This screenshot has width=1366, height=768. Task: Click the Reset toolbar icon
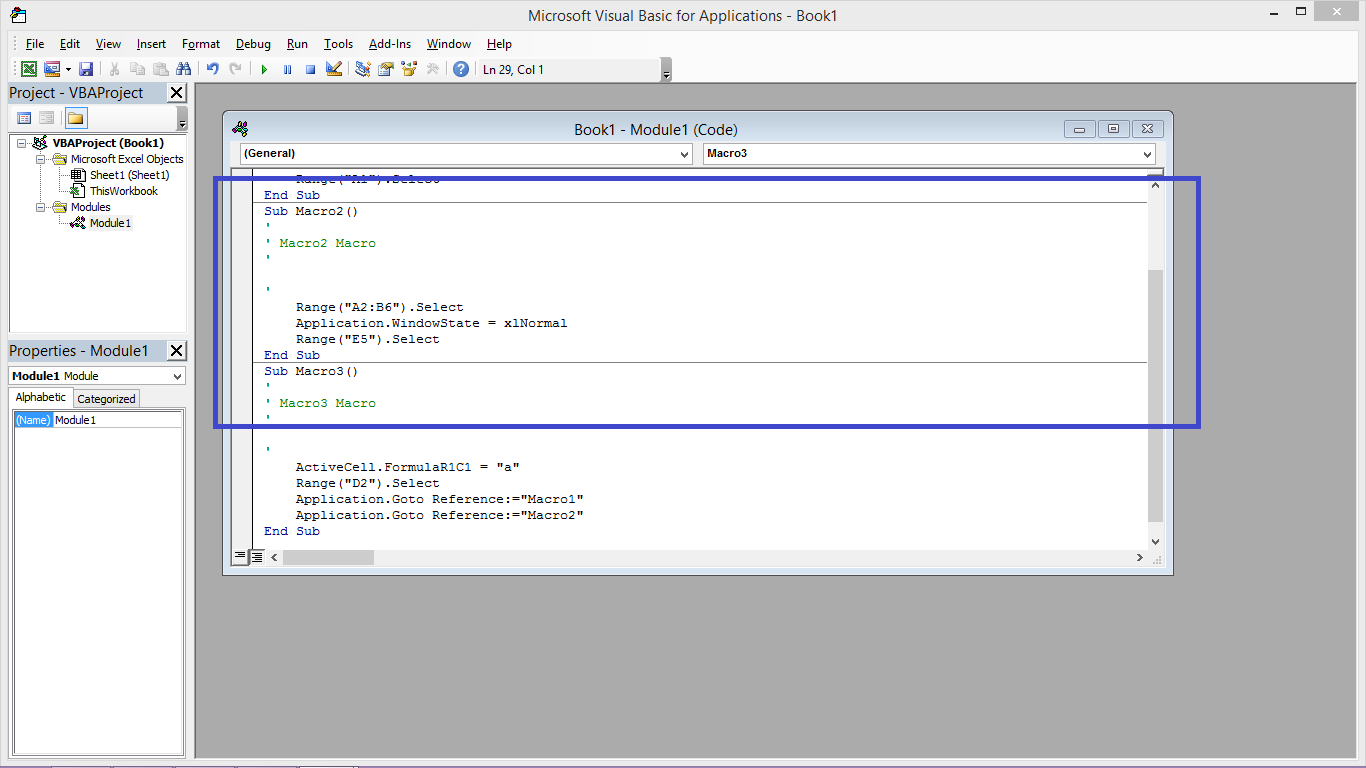311,68
